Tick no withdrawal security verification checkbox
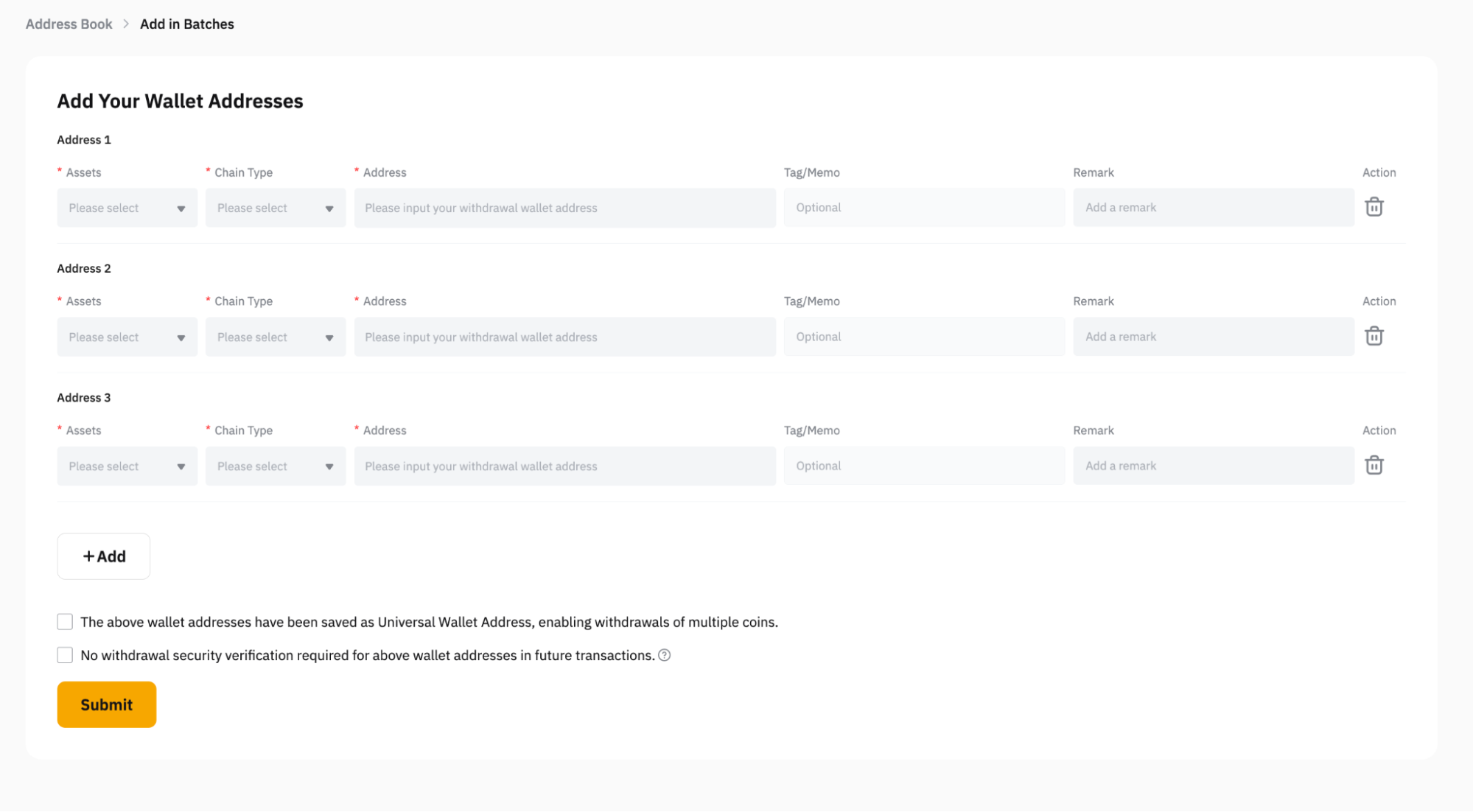The height and width of the screenshot is (812, 1473). [65, 655]
